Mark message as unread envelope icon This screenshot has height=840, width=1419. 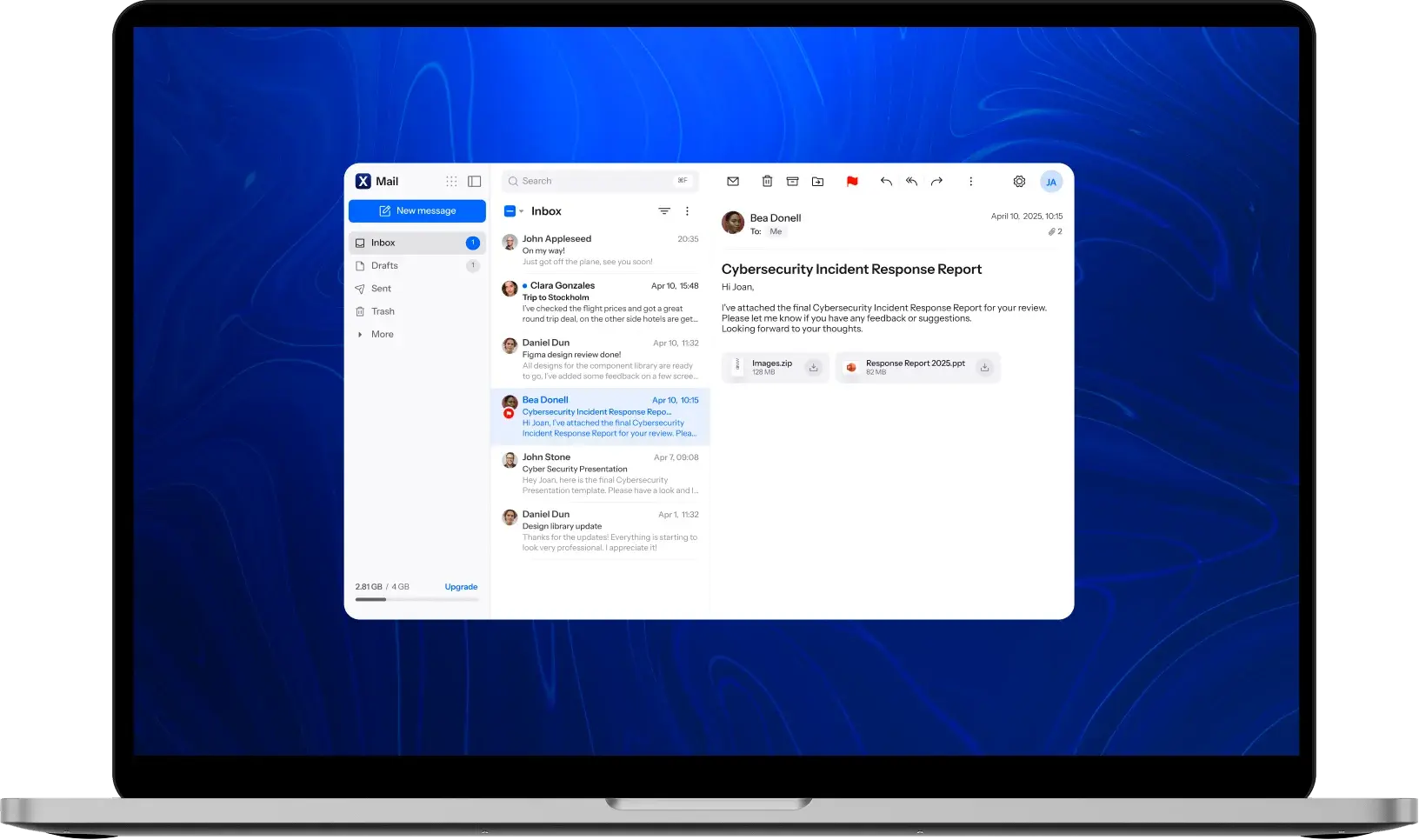pyautogui.click(x=733, y=181)
